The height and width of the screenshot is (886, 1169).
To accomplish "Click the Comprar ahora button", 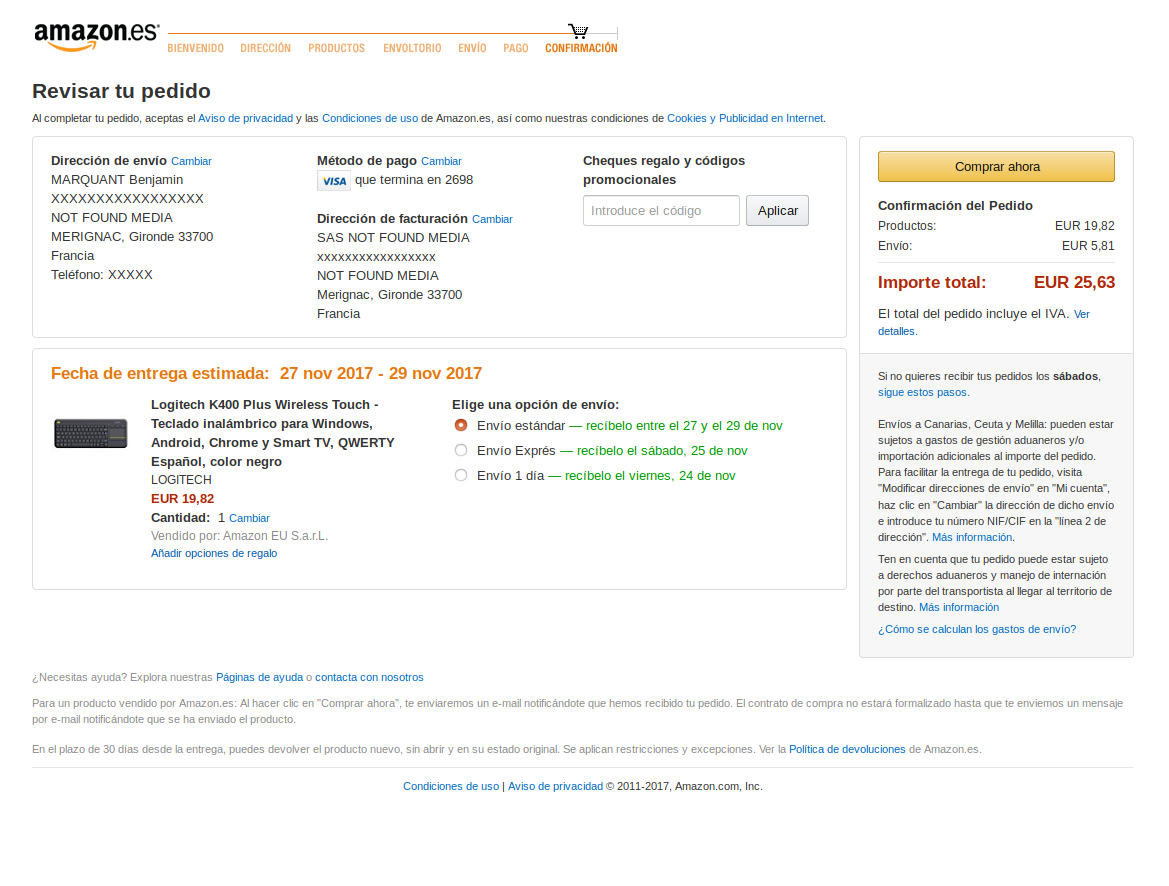I will [x=996, y=166].
